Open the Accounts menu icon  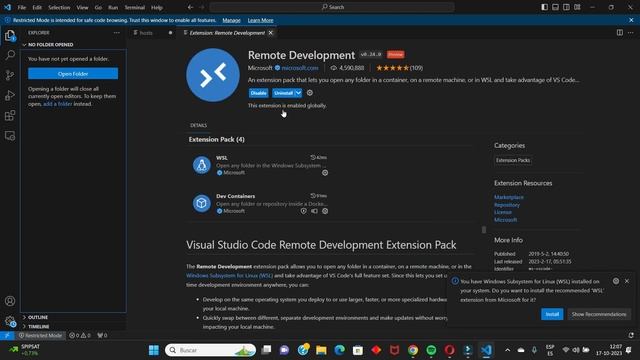pos(10,301)
